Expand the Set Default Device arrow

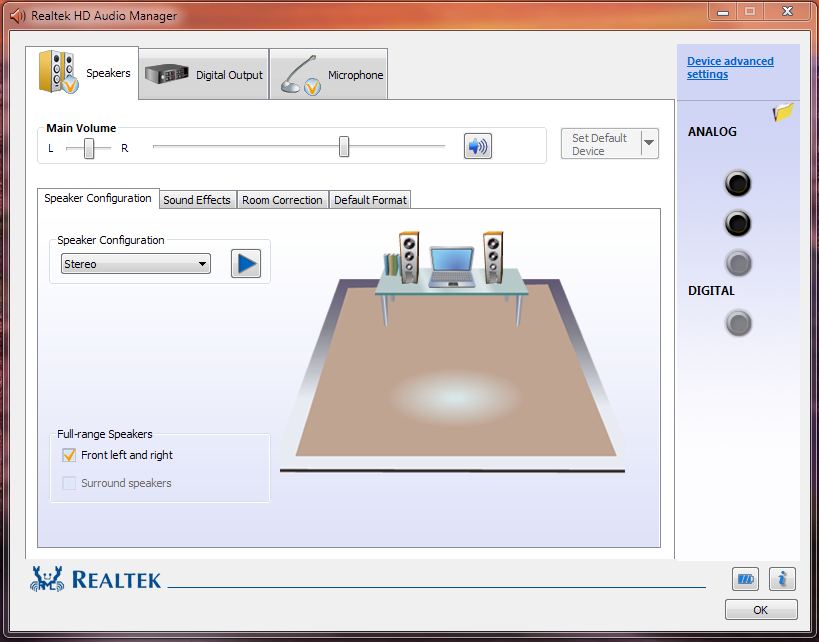(x=649, y=143)
